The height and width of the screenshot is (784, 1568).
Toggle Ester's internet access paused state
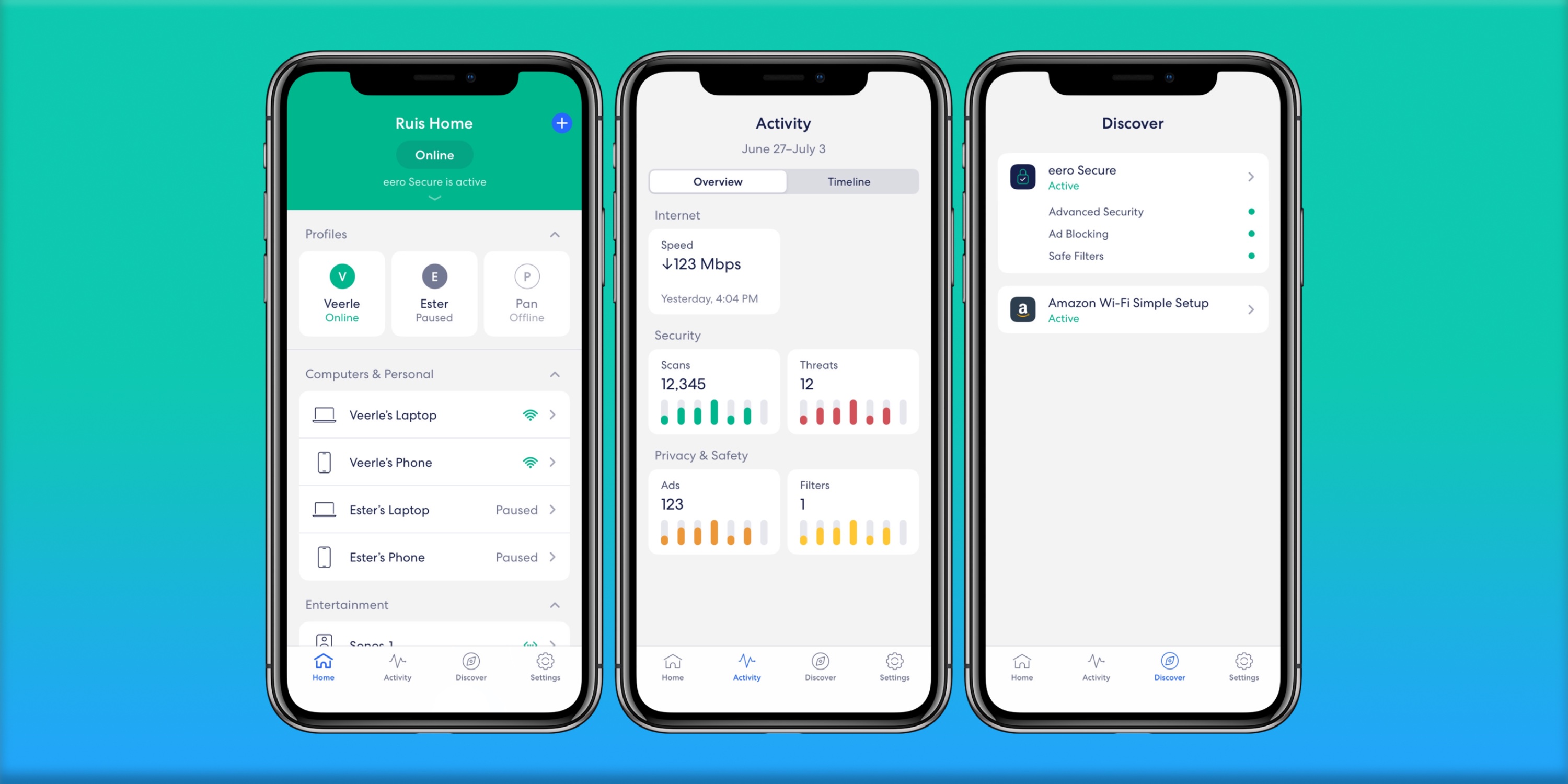pyautogui.click(x=433, y=290)
